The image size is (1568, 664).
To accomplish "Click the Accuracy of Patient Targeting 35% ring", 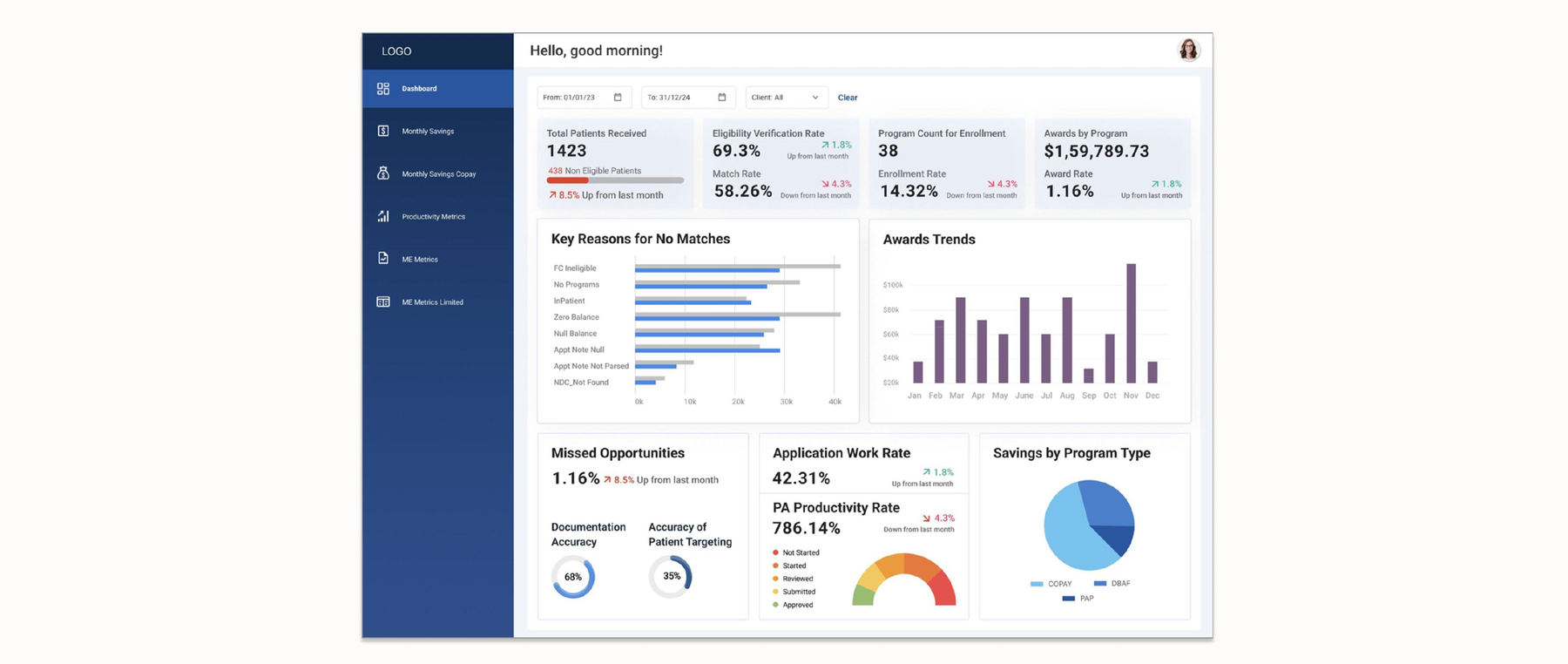I will (671, 576).
